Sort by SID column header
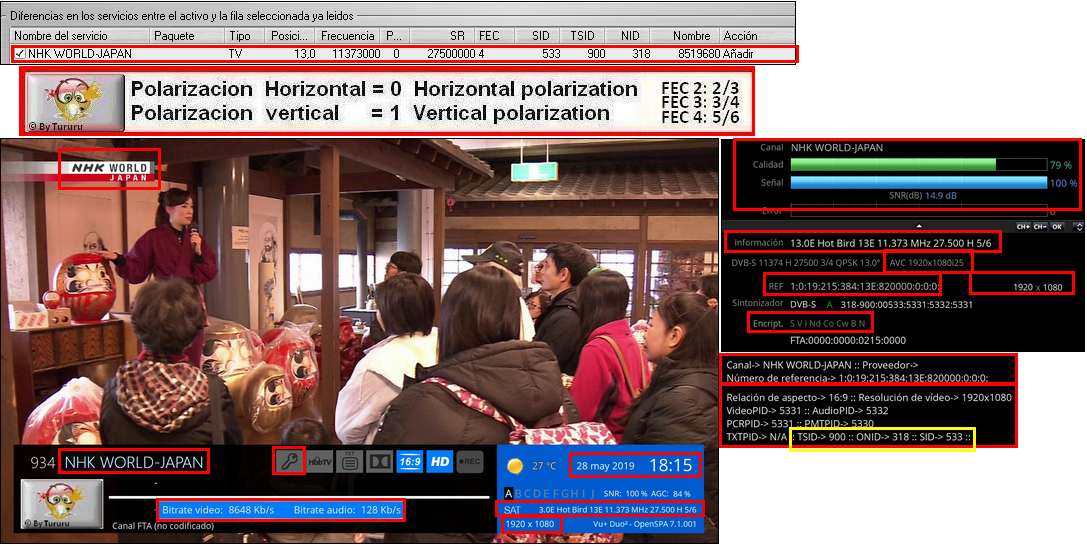The image size is (1087, 546). click(x=539, y=36)
